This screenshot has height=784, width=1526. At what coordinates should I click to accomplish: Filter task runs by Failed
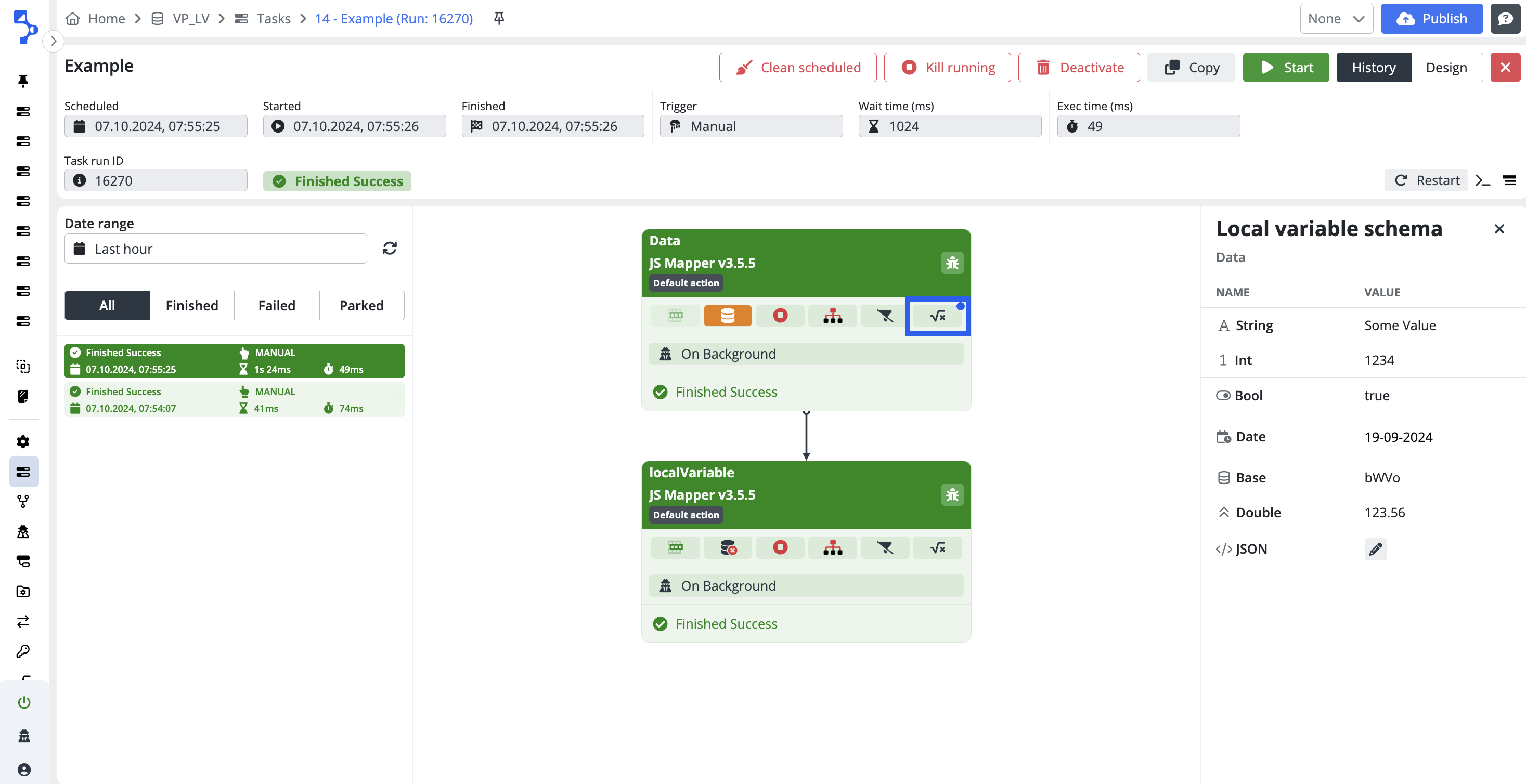[x=276, y=306]
